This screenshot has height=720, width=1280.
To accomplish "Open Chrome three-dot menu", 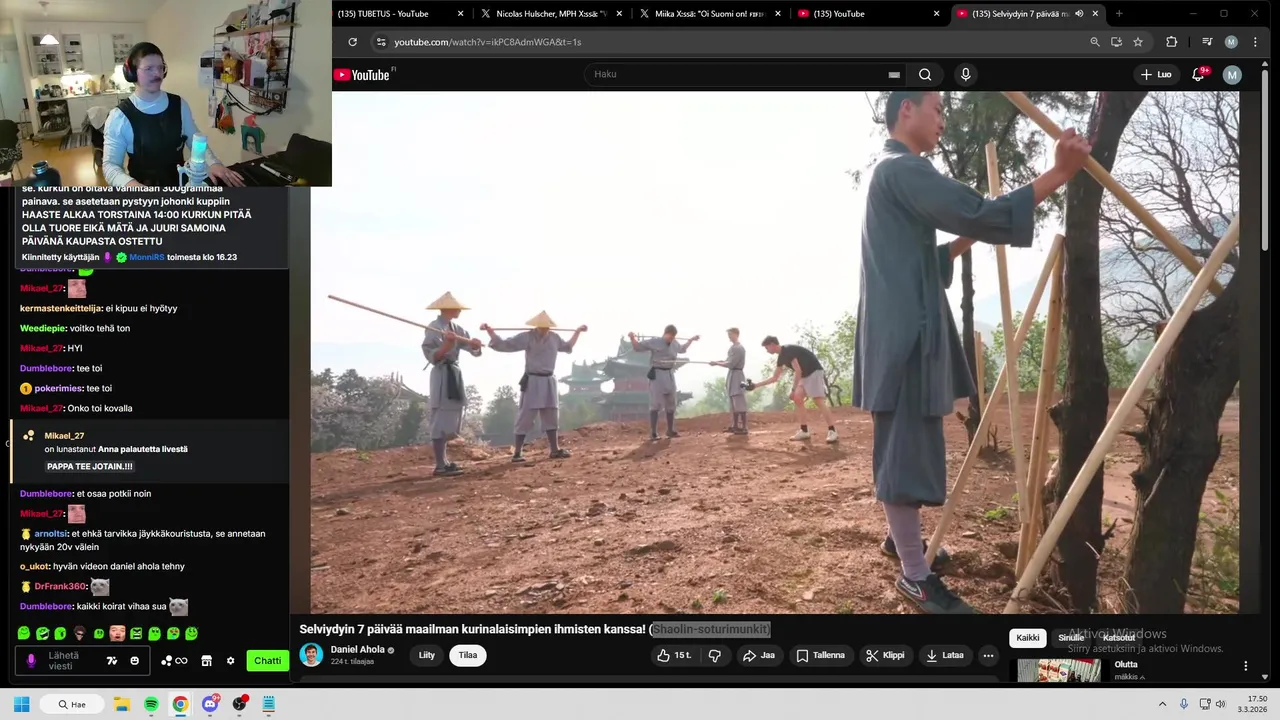I will (x=1255, y=42).
